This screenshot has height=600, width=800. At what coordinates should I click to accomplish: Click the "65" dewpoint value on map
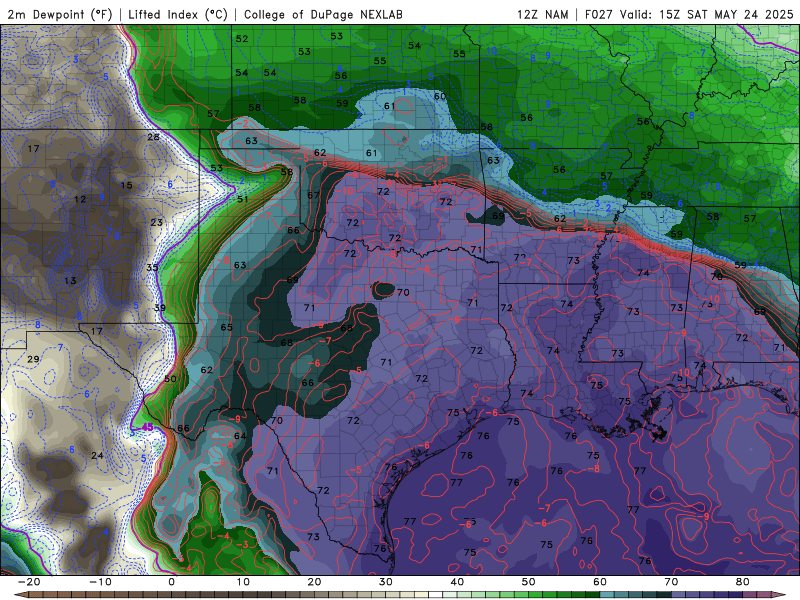point(227,327)
